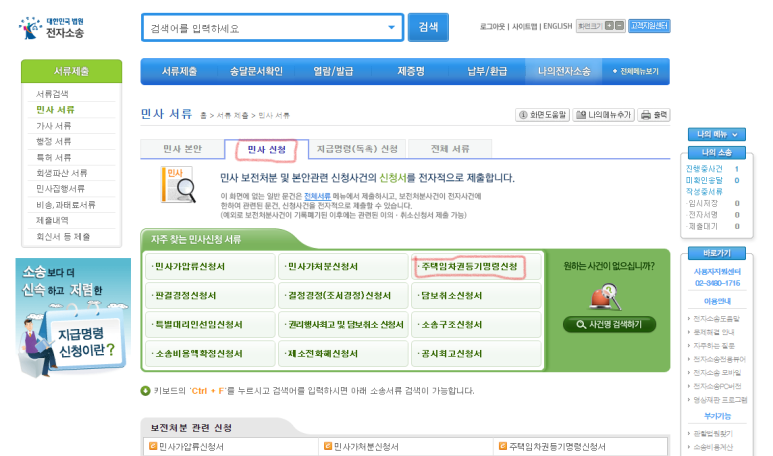Open 미확인송달 in 나의 소송
This screenshot has height=456, width=773.
(x=704, y=180)
